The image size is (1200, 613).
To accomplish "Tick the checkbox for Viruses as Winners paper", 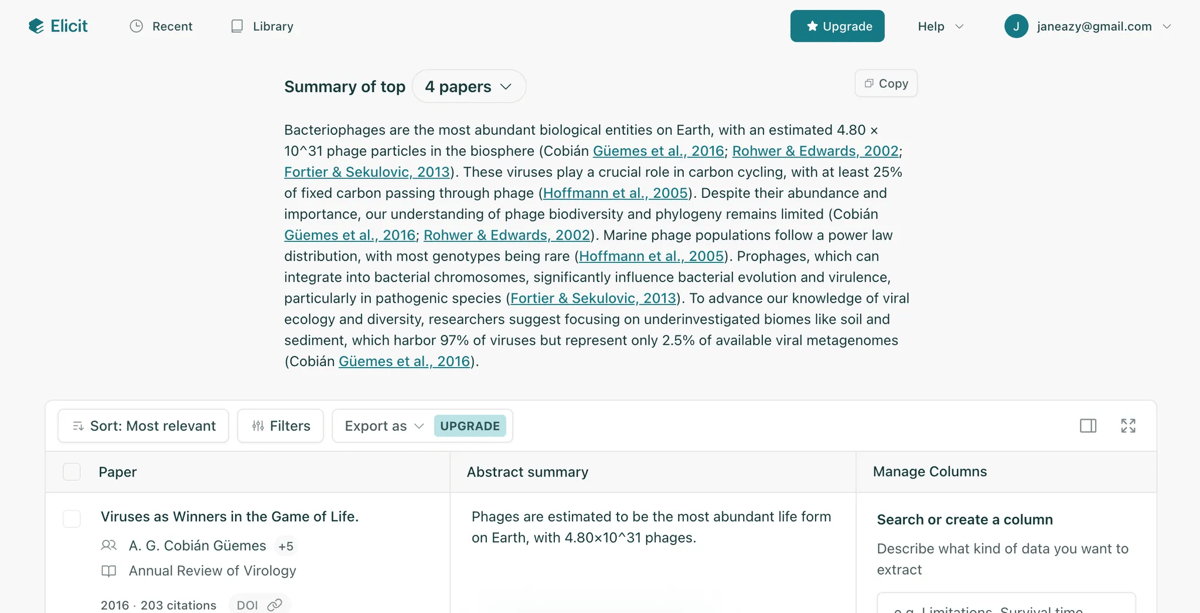I will click(72, 518).
